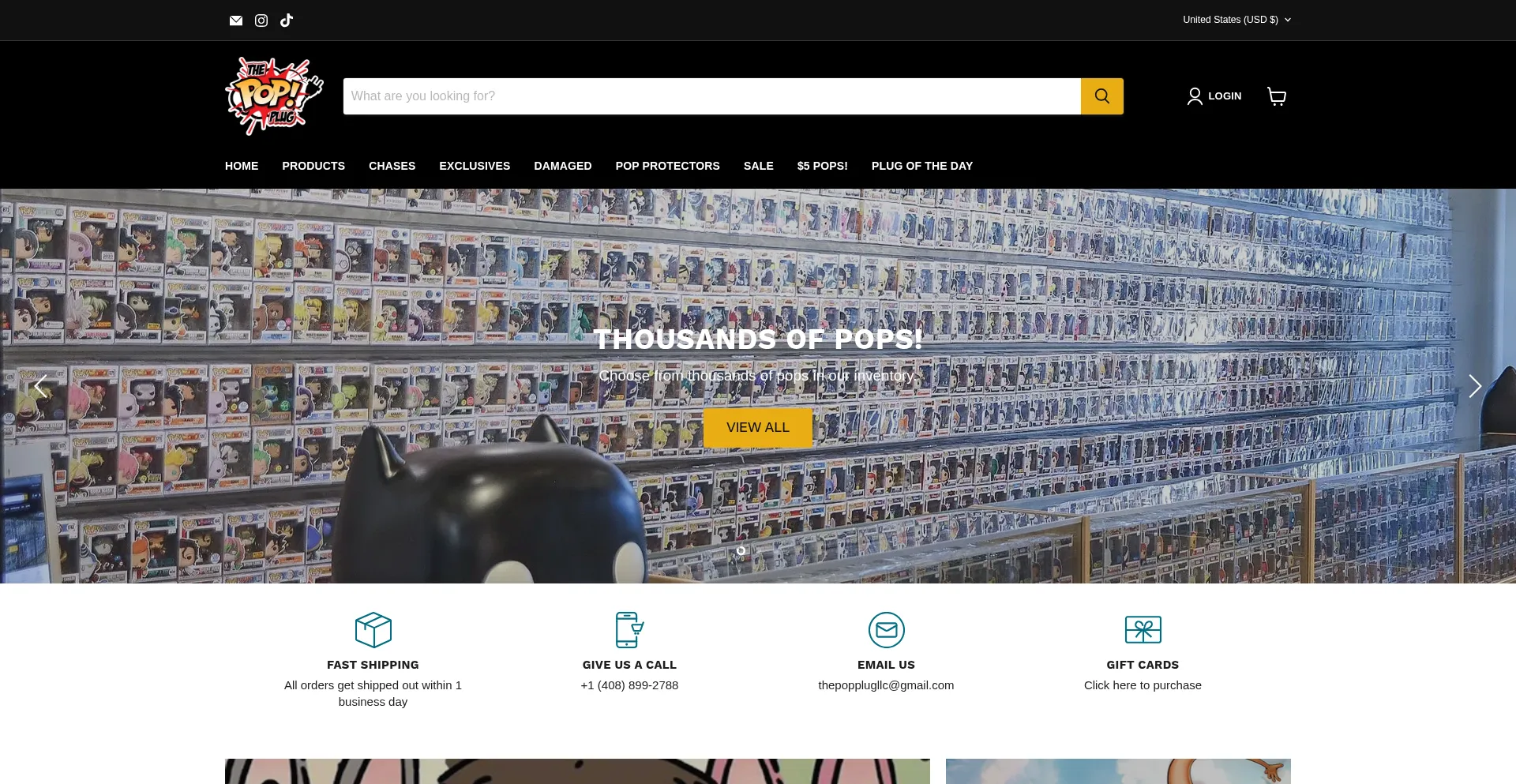The height and width of the screenshot is (784, 1516).
Task: Open the $5 Pops! menu item
Action: (x=822, y=166)
